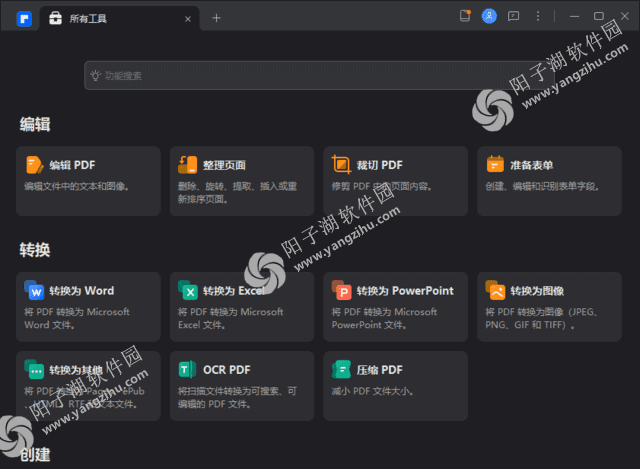Screen dimensions: 640x469
Task: Focus the 功能搜索 search field
Action: click(319, 76)
